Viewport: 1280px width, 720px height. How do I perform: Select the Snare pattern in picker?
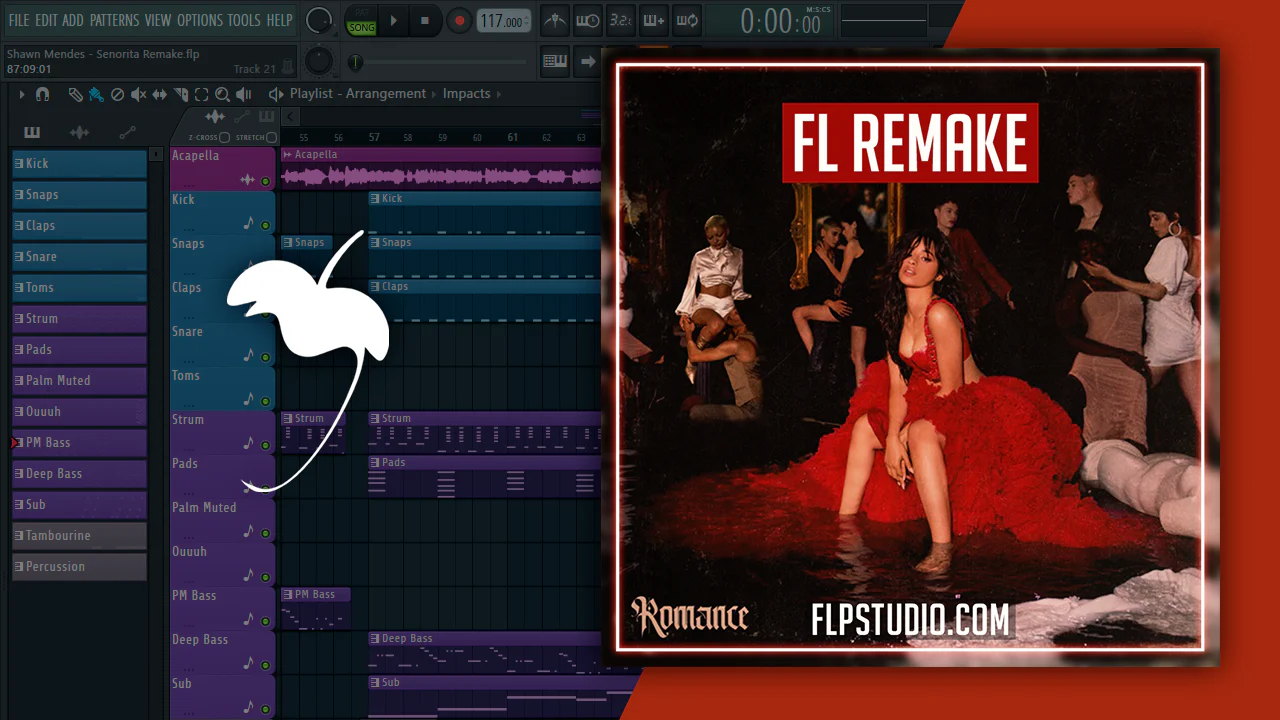click(79, 257)
